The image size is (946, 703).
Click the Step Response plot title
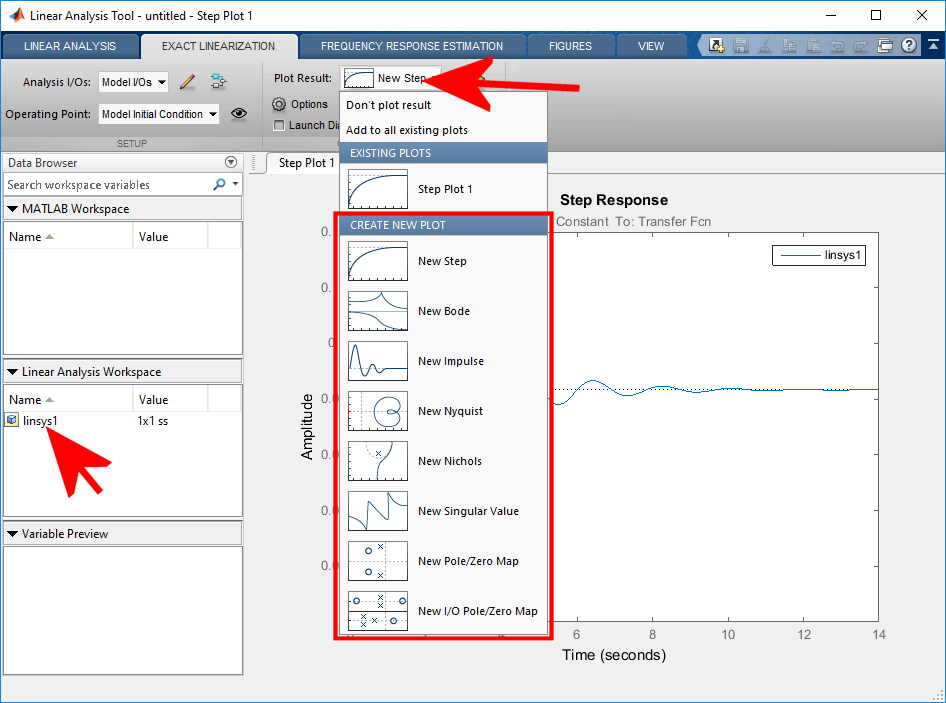[x=614, y=200]
